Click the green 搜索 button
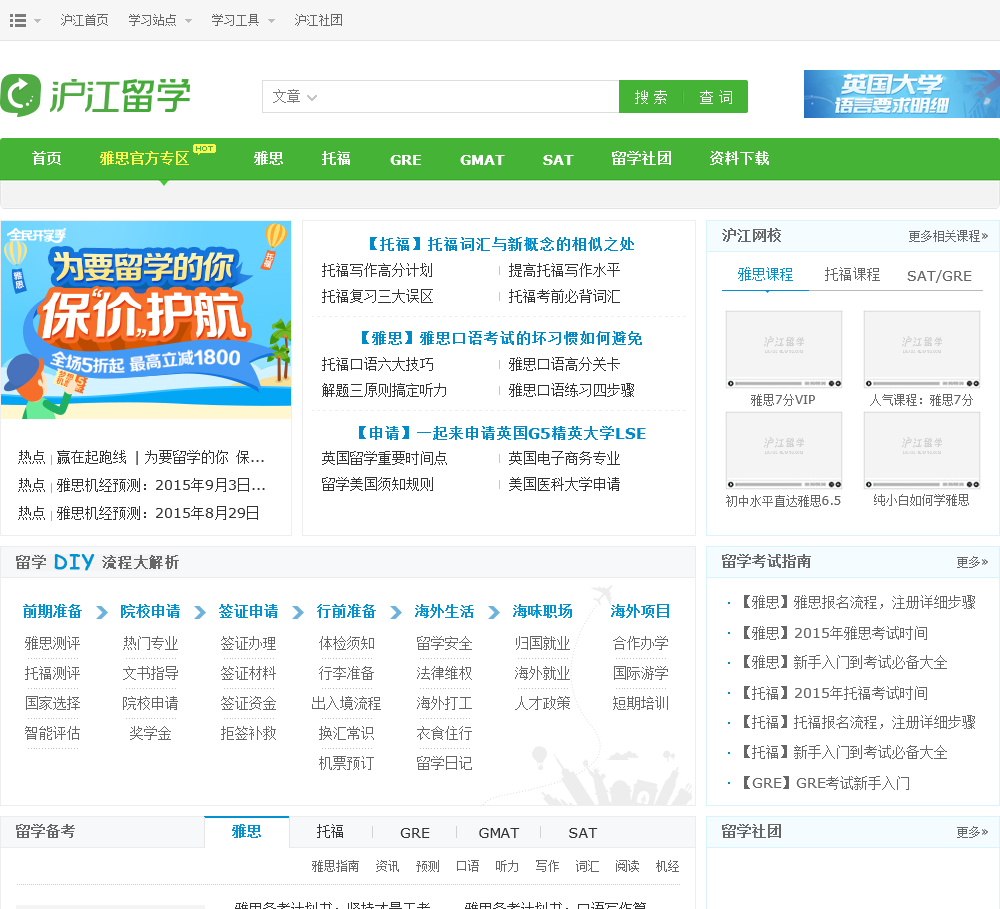The image size is (1000, 909). point(651,97)
